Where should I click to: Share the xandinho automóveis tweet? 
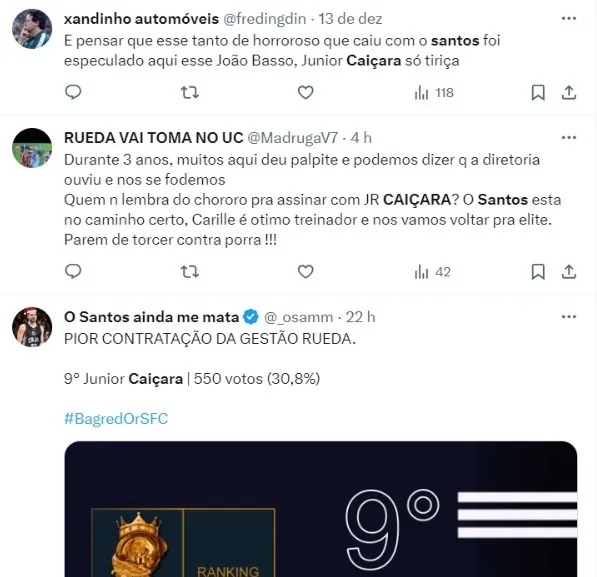coord(568,93)
